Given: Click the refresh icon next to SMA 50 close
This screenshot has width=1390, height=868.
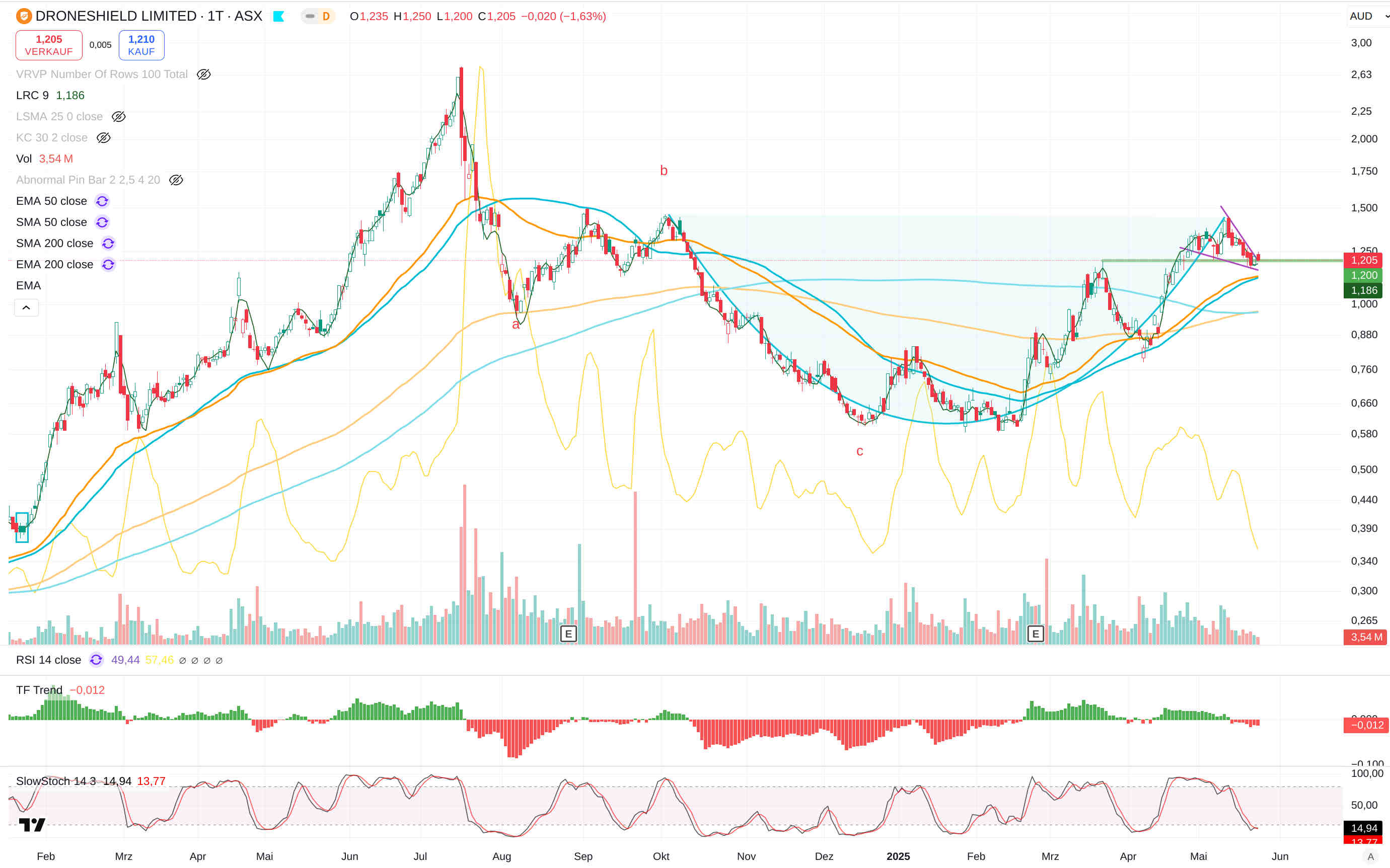Looking at the screenshot, I should coord(102,222).
